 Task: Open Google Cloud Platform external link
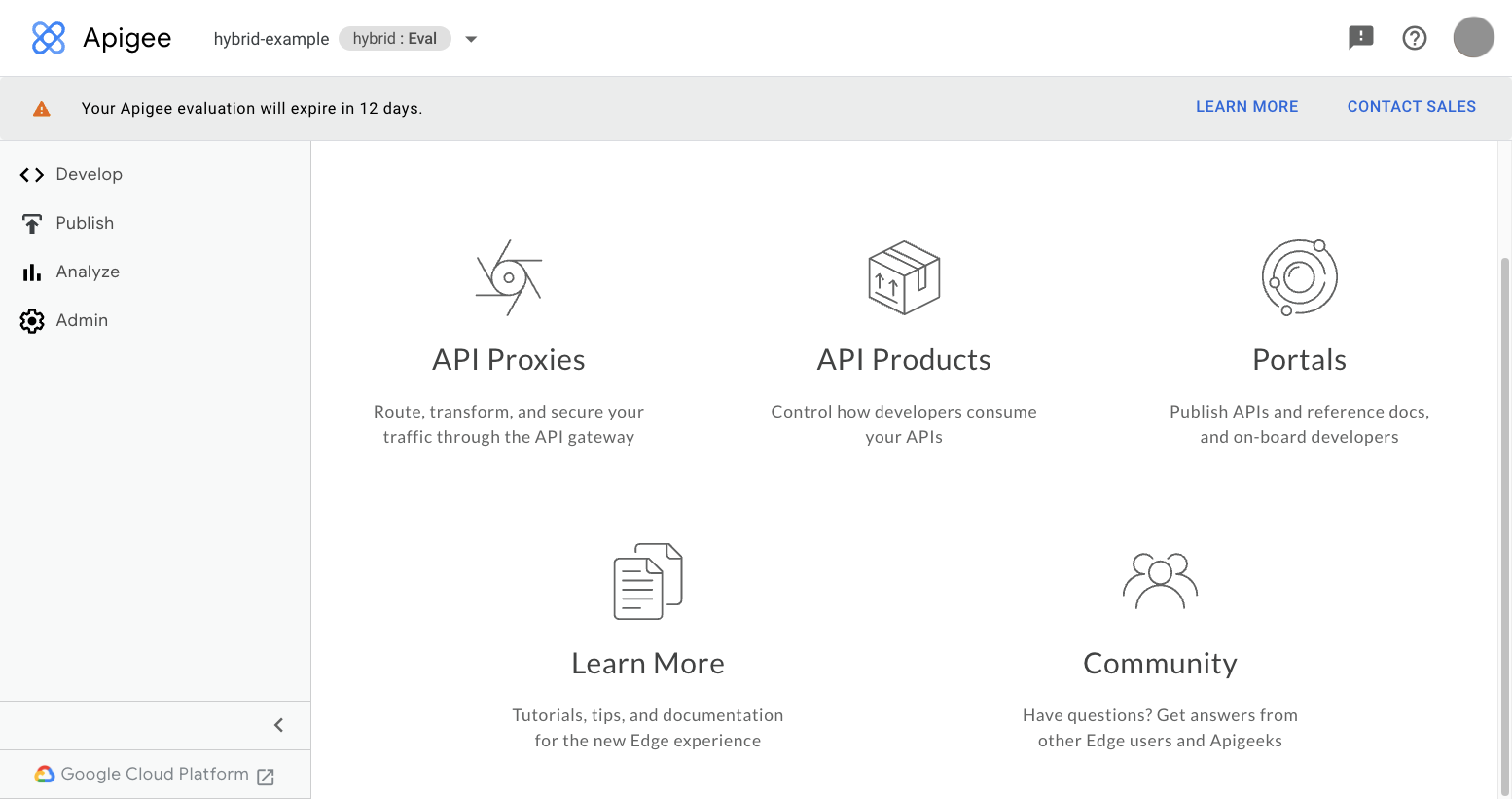[x=154, y=774]
